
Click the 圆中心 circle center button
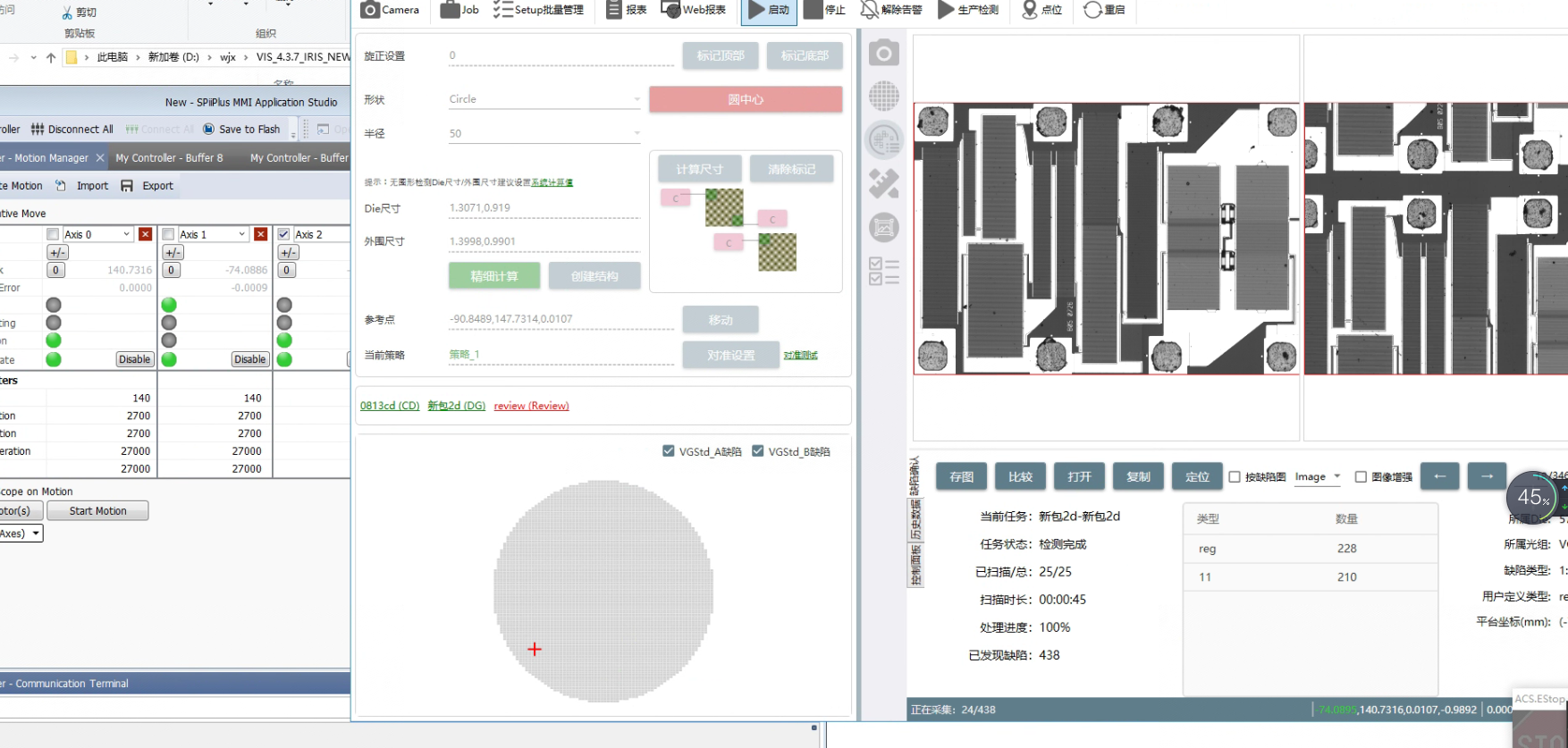746,99
